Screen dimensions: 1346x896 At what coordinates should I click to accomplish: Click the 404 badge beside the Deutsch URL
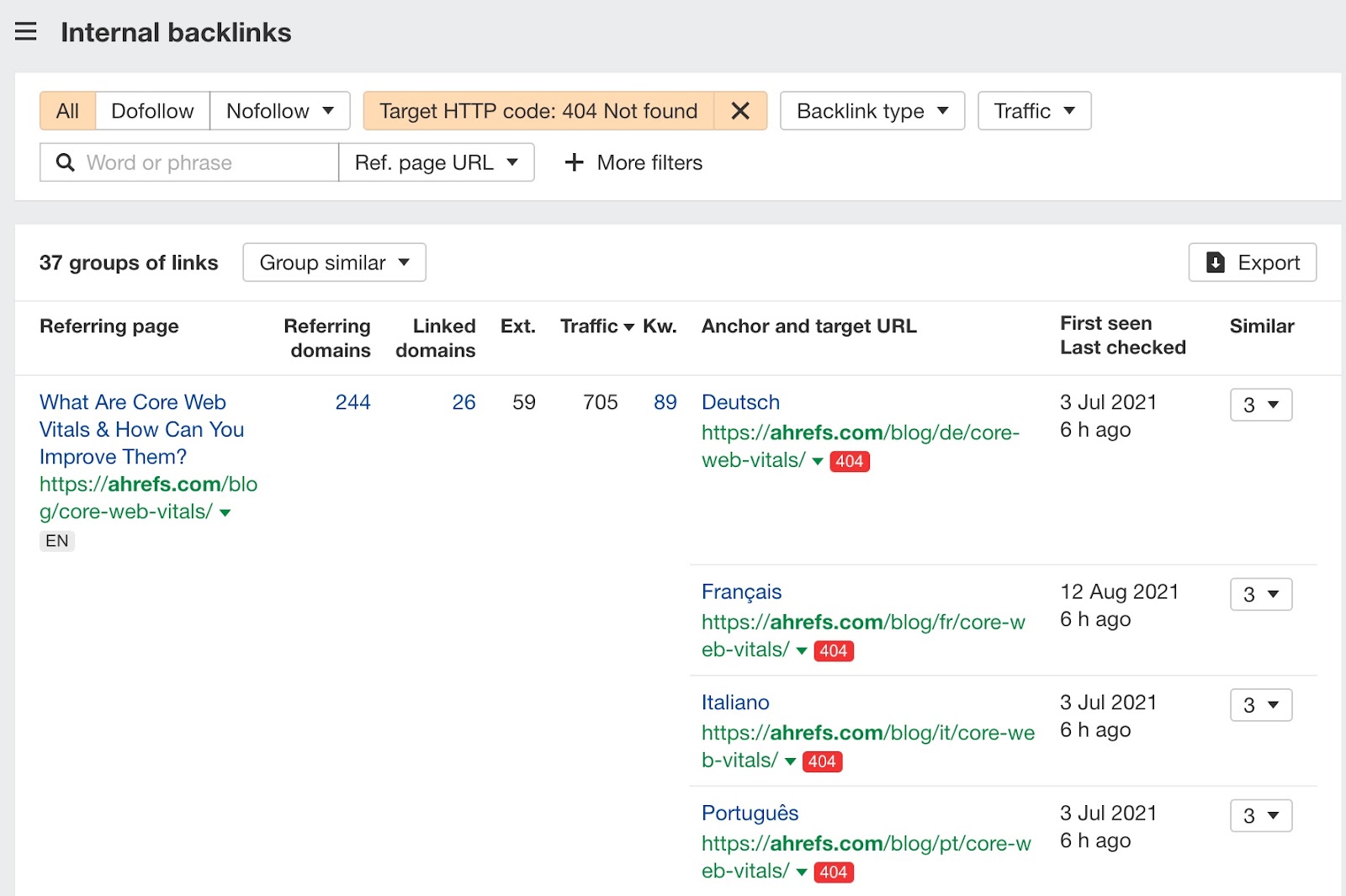click(850, 461)
